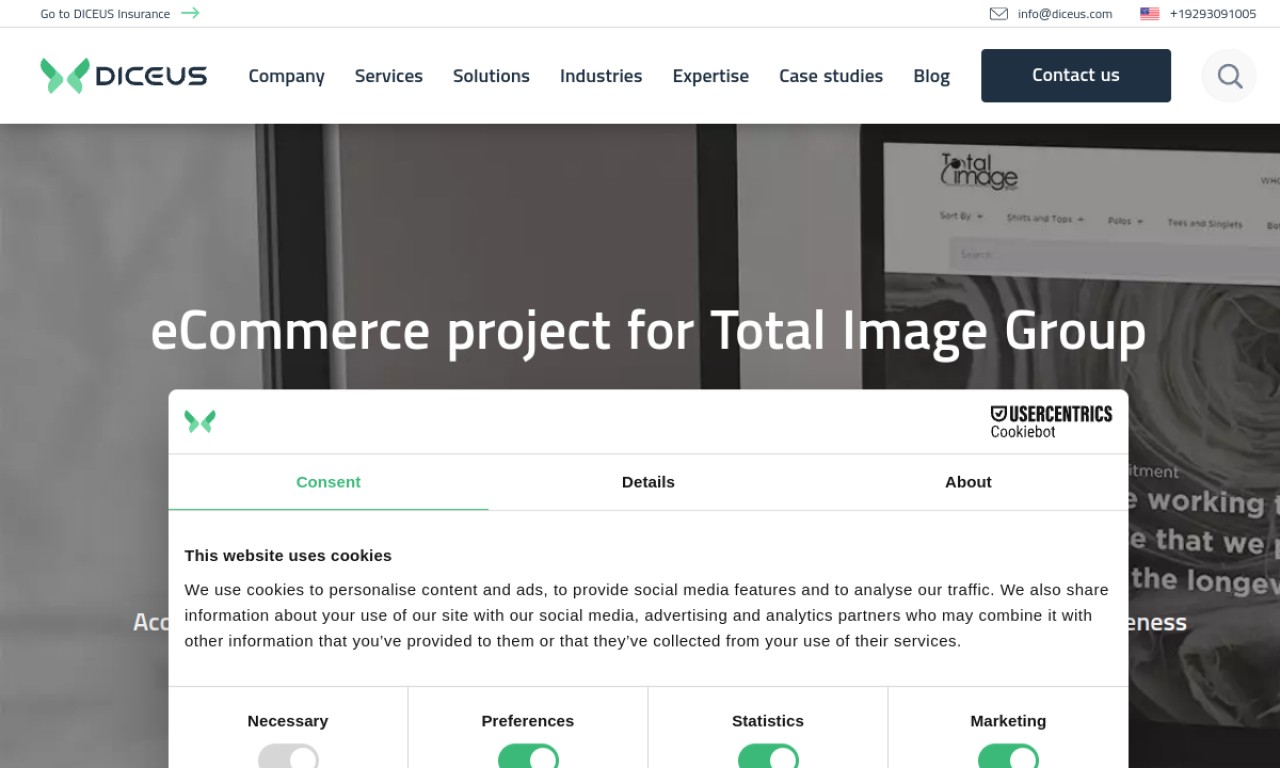Click the eCommerce project for Total Image Group heading
1280x768 pixels.
(x=648, y=332)
